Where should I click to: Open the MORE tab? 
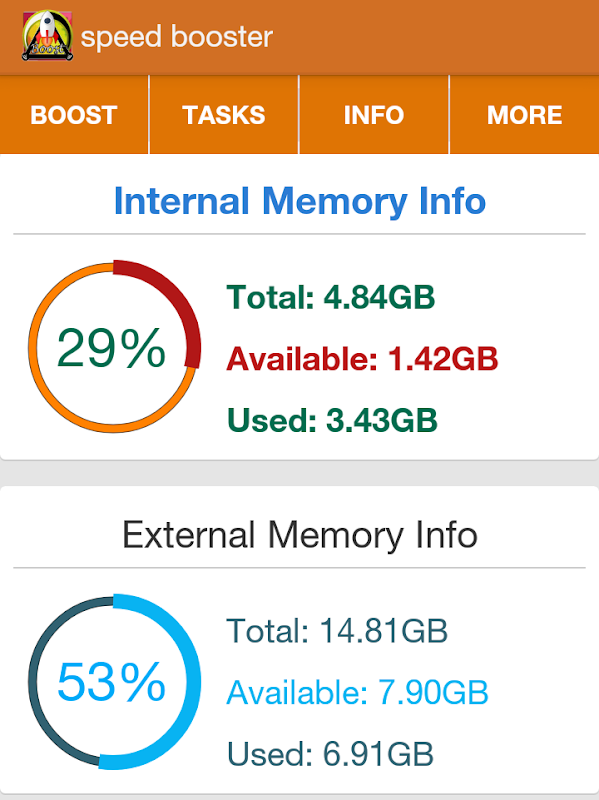pyautogui.click(x=525, y=115)
